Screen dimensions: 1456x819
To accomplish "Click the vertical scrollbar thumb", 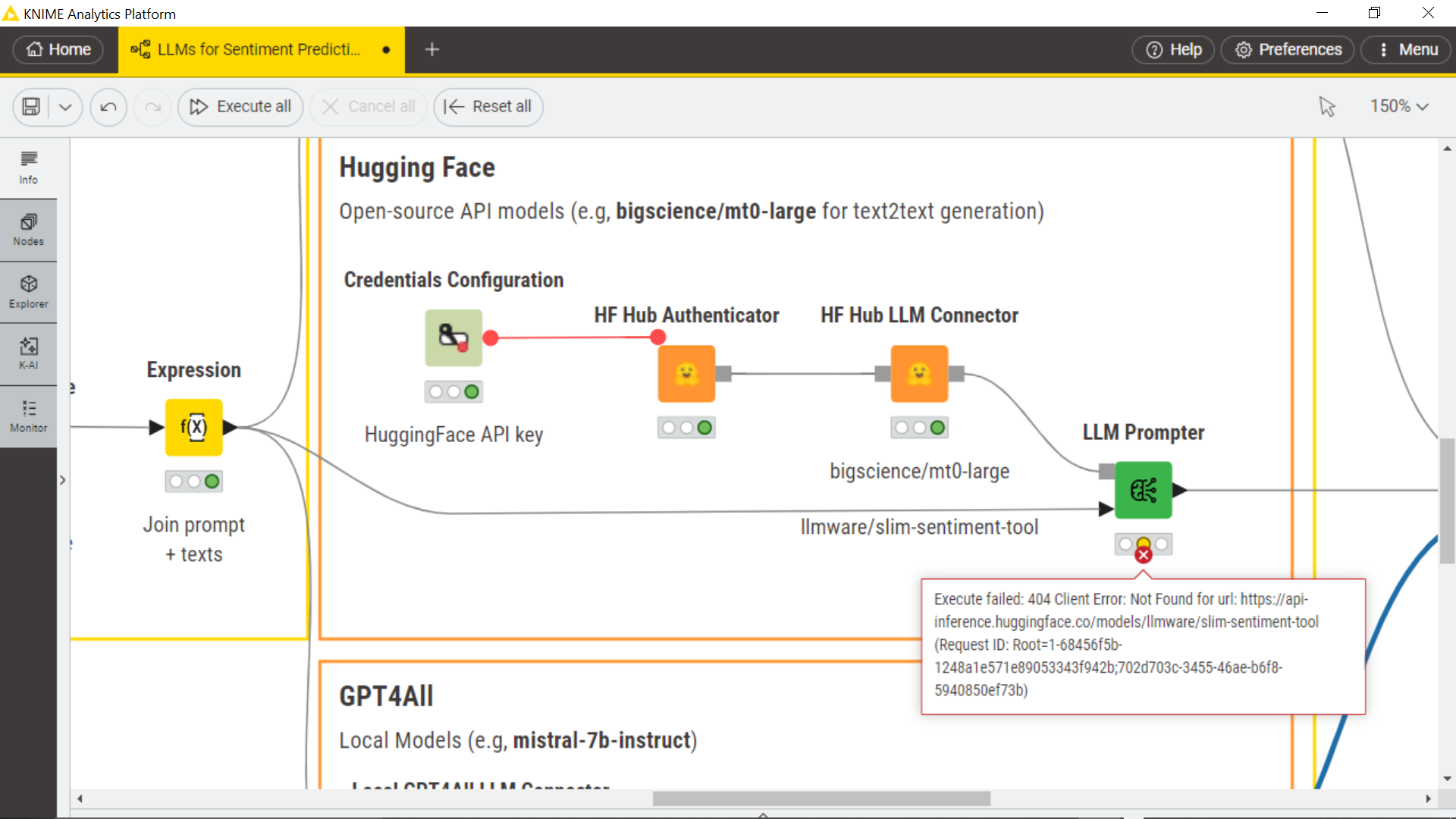I will click(x=1447, y=500).
